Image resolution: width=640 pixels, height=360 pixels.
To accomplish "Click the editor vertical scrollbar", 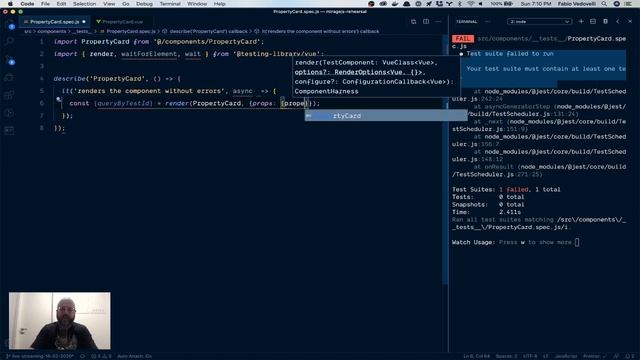I will pos(445,160).
